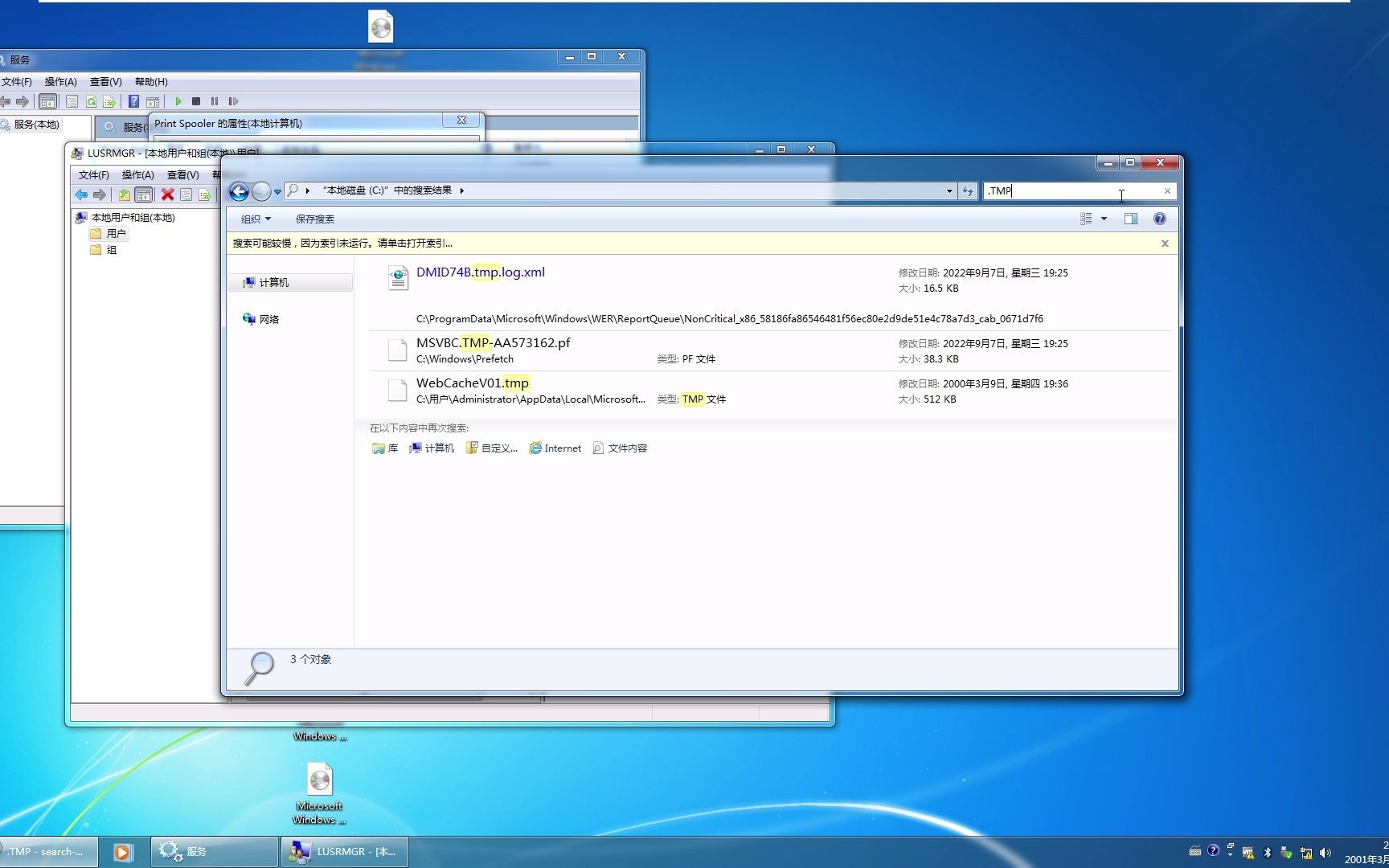Select 网络 in navigation pane
Screen dimensions: 1389x868
[x=261, y=319]
